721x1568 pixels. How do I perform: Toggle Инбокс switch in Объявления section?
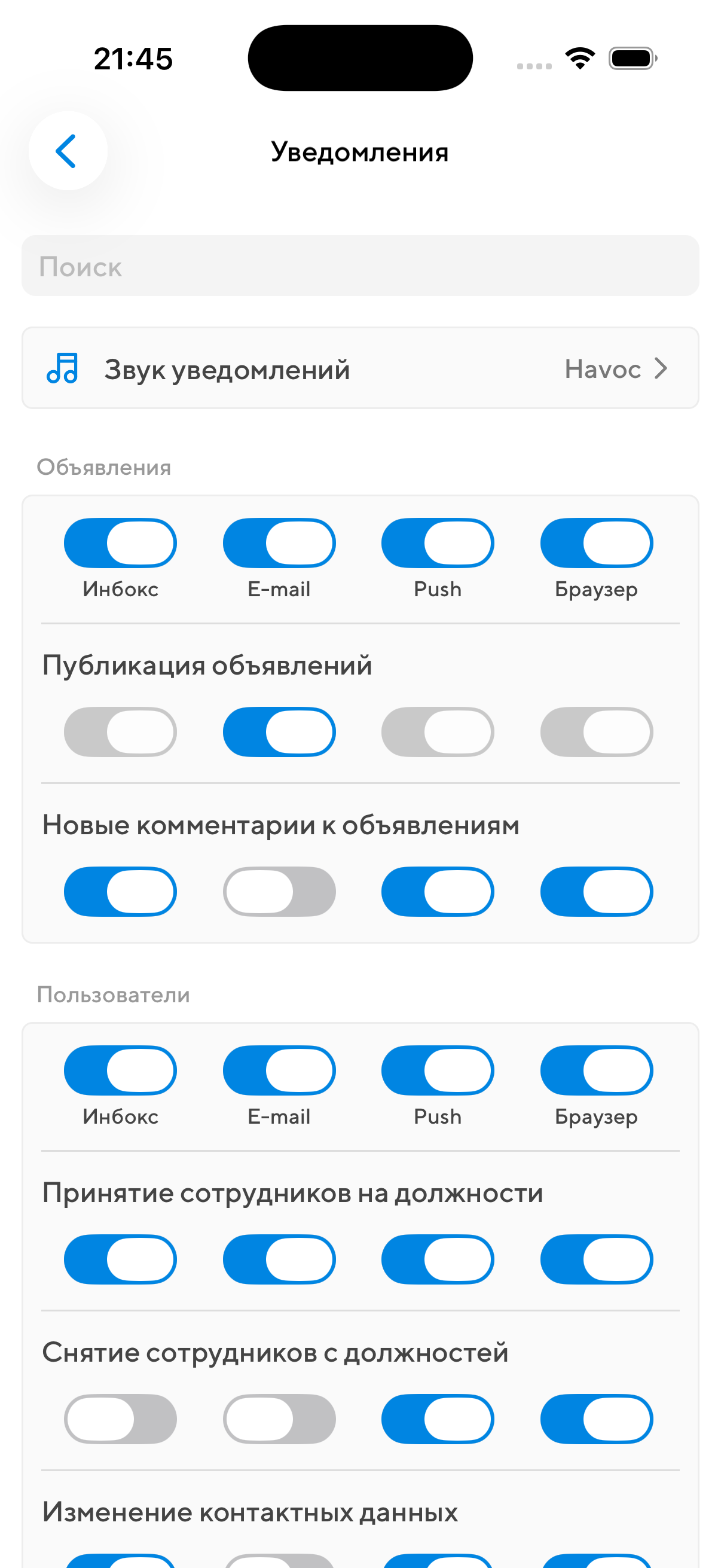point(121,542)
